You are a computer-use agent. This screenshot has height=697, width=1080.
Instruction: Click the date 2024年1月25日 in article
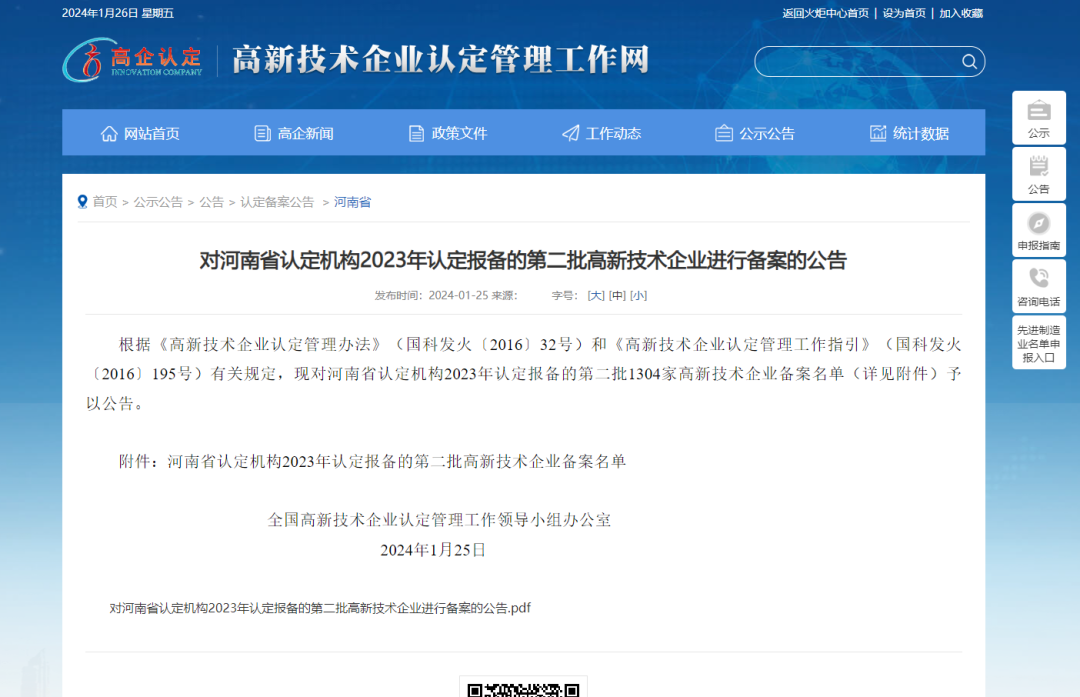pyautogui.click(x=433, y=550)
